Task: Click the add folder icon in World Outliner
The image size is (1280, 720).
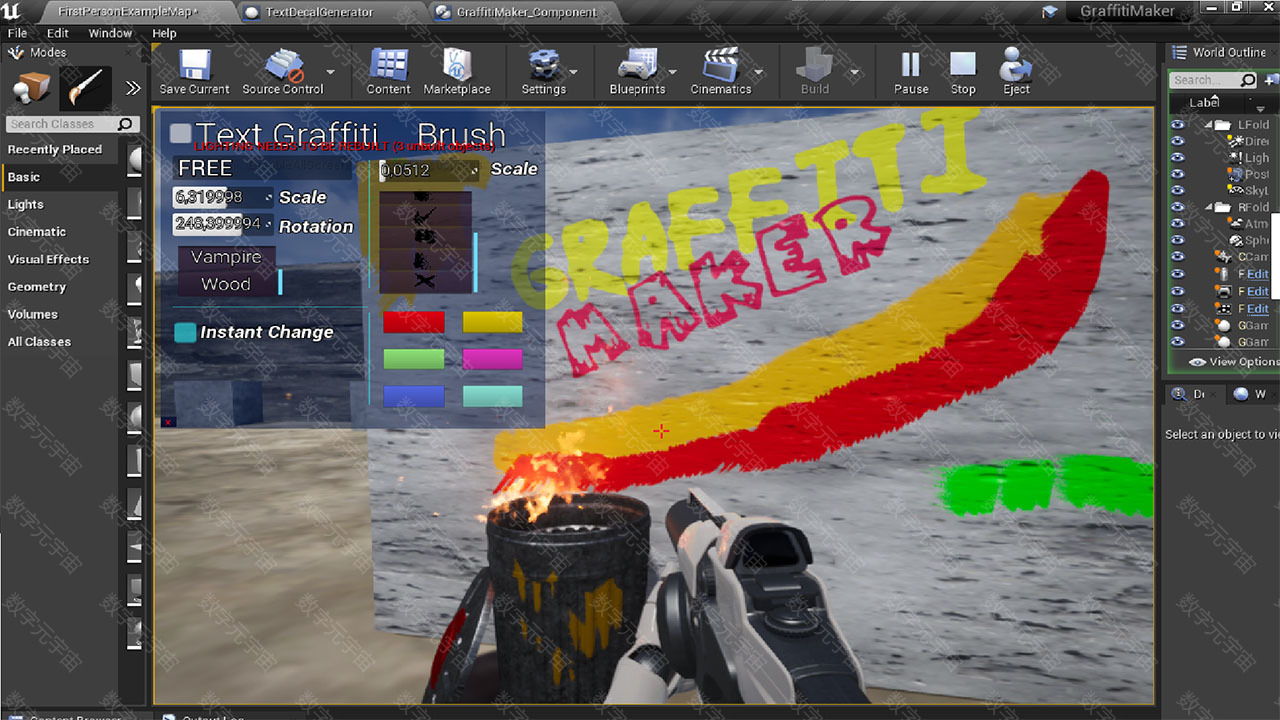Action: coord(1270,80)
